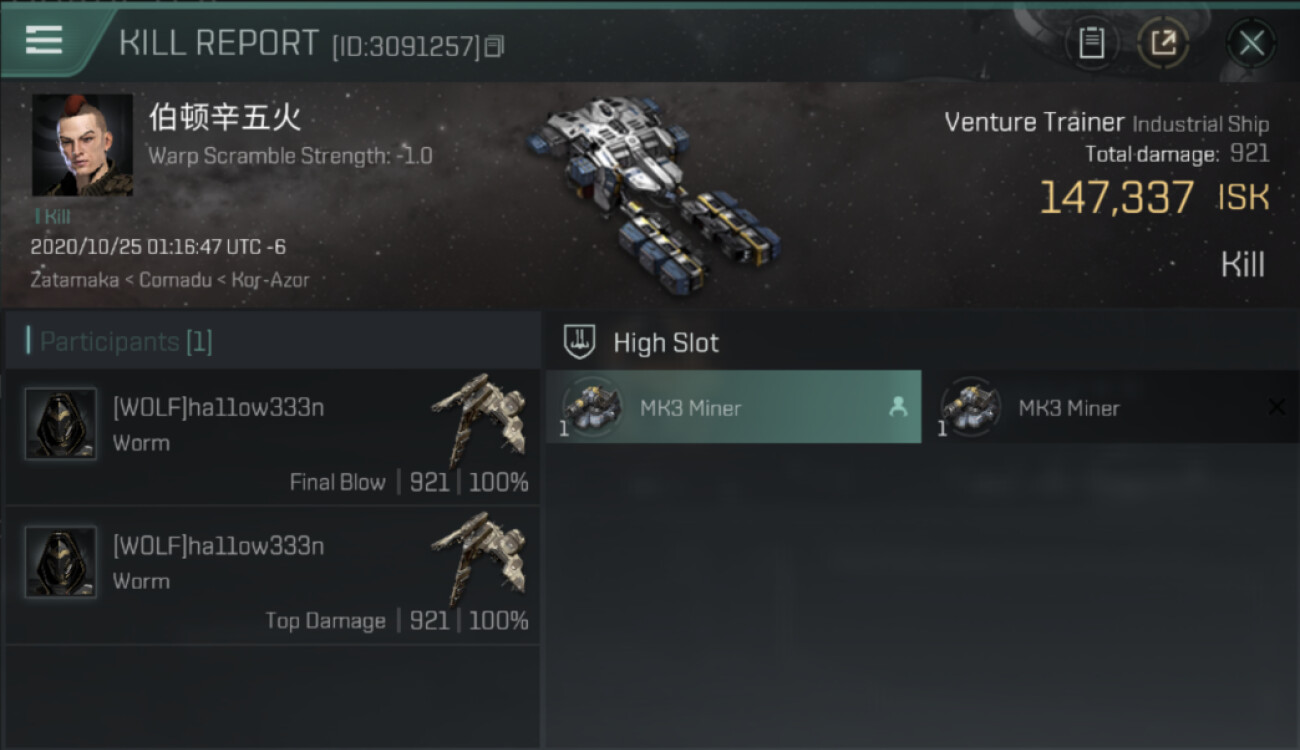Remove mark on second MK3 Miner
The height and width of the screenshot is (750, 1300).
(1276, 407)
